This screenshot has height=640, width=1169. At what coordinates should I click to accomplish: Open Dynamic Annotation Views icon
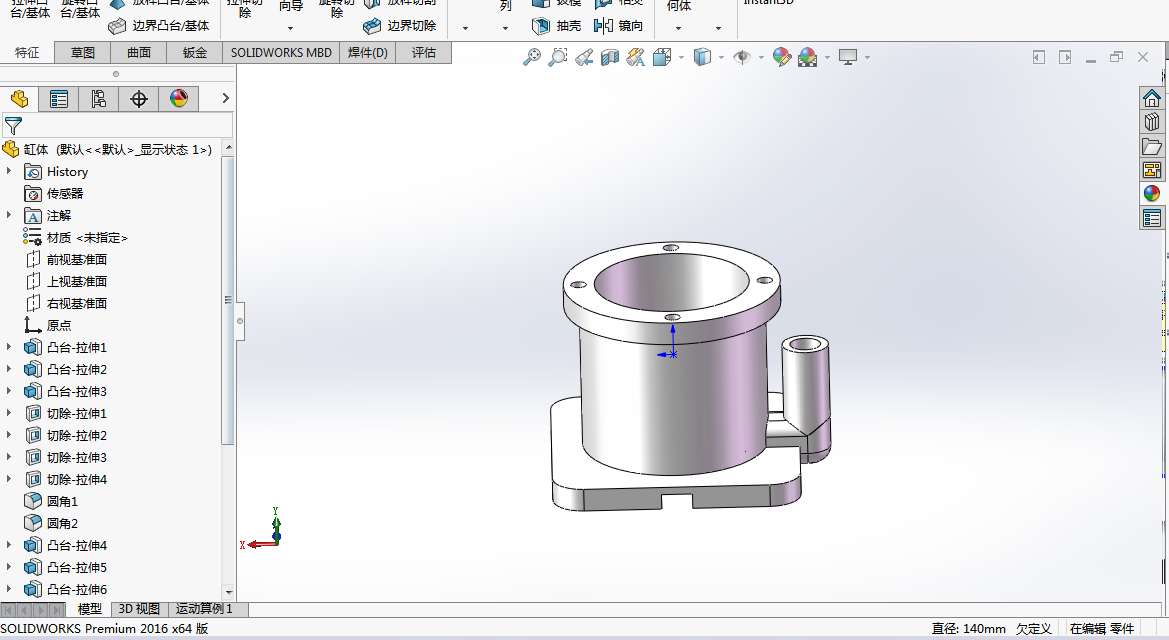tap(635, 57)
